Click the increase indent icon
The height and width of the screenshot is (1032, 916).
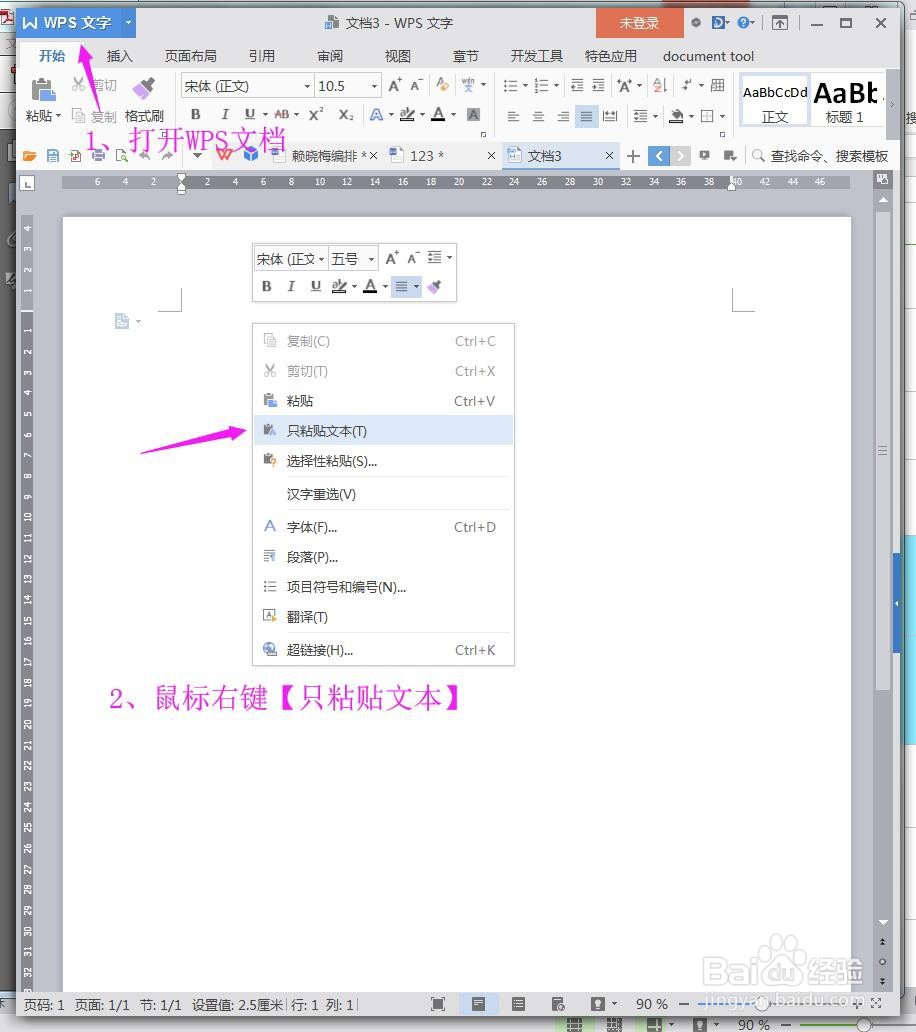(x=598, y=86)
